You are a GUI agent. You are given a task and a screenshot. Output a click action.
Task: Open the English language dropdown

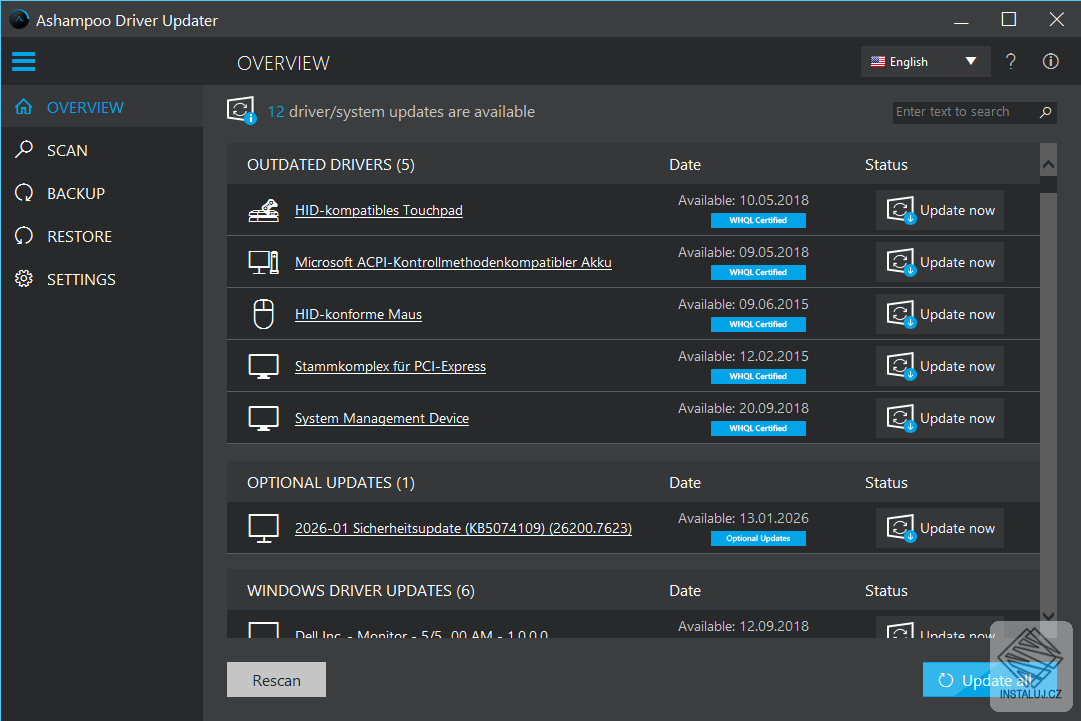925,61
